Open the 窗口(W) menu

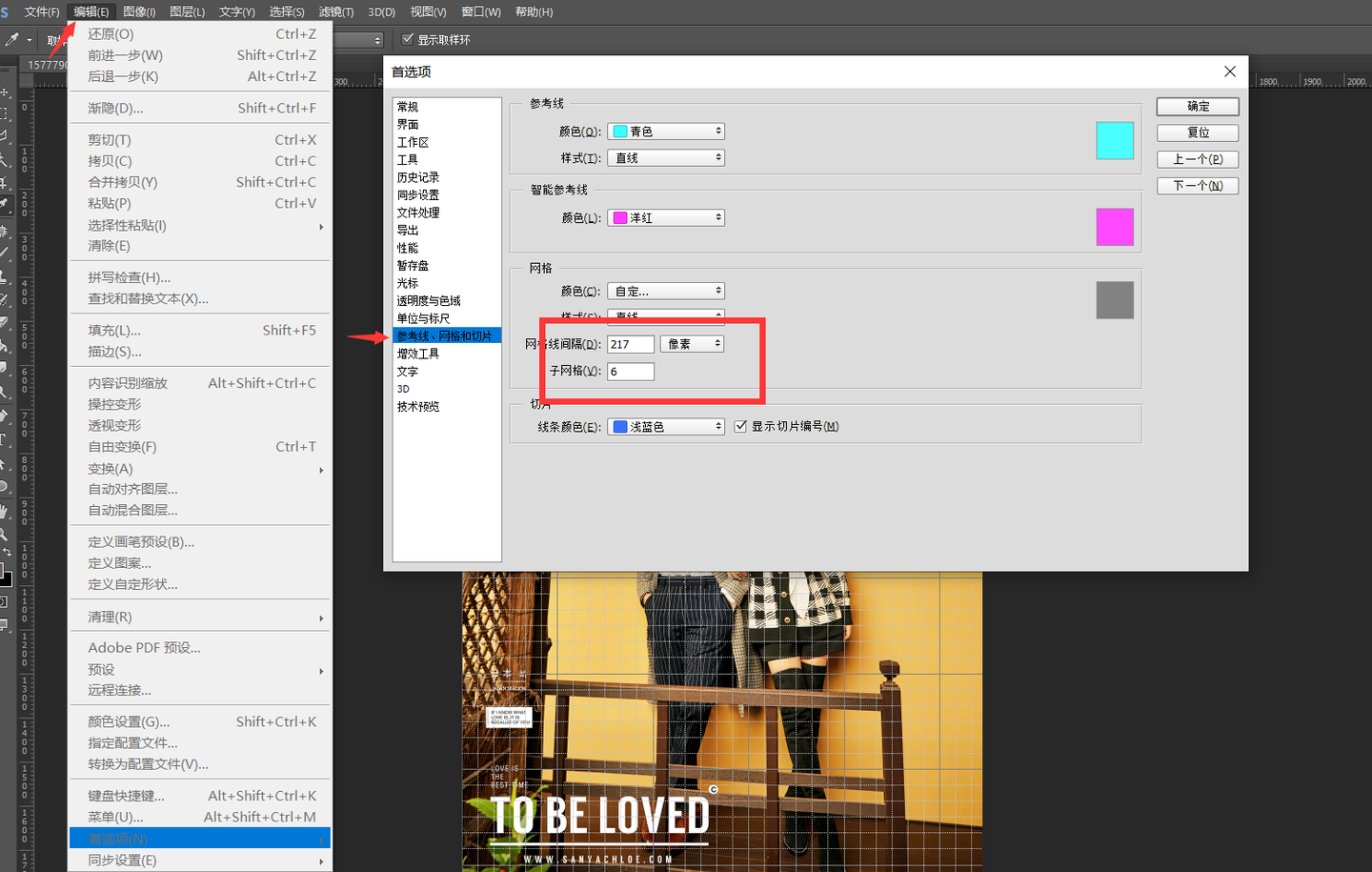coord(480,11)
